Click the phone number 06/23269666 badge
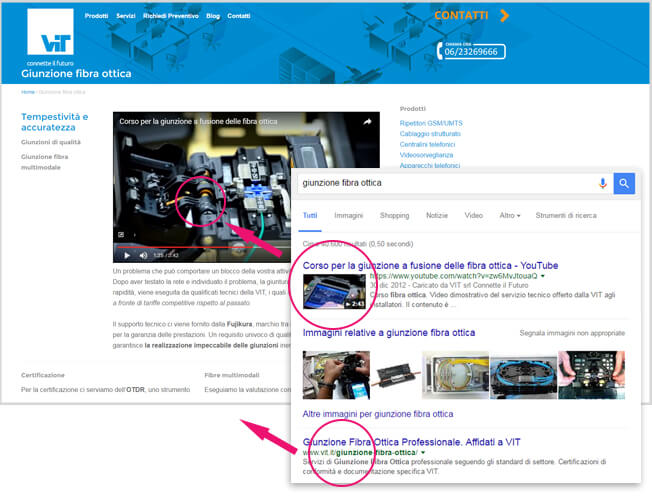Image resolution: width=652 pixels, height=500 pixels. (471, 51)
